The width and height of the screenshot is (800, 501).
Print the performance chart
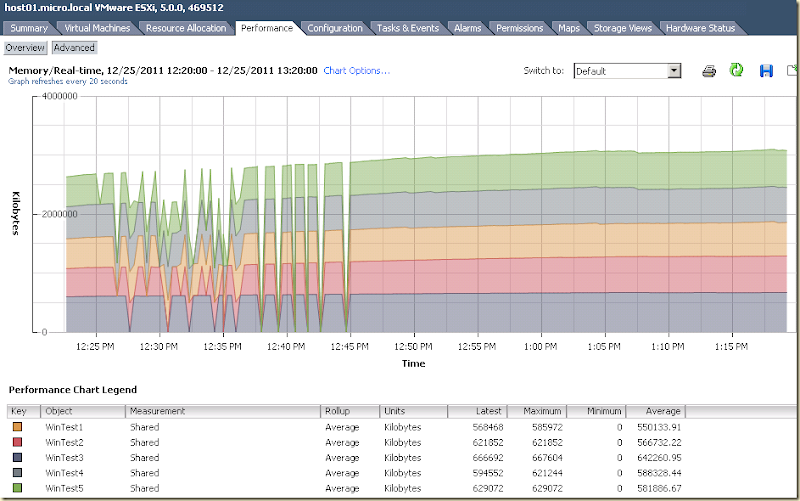click(709, 71)
